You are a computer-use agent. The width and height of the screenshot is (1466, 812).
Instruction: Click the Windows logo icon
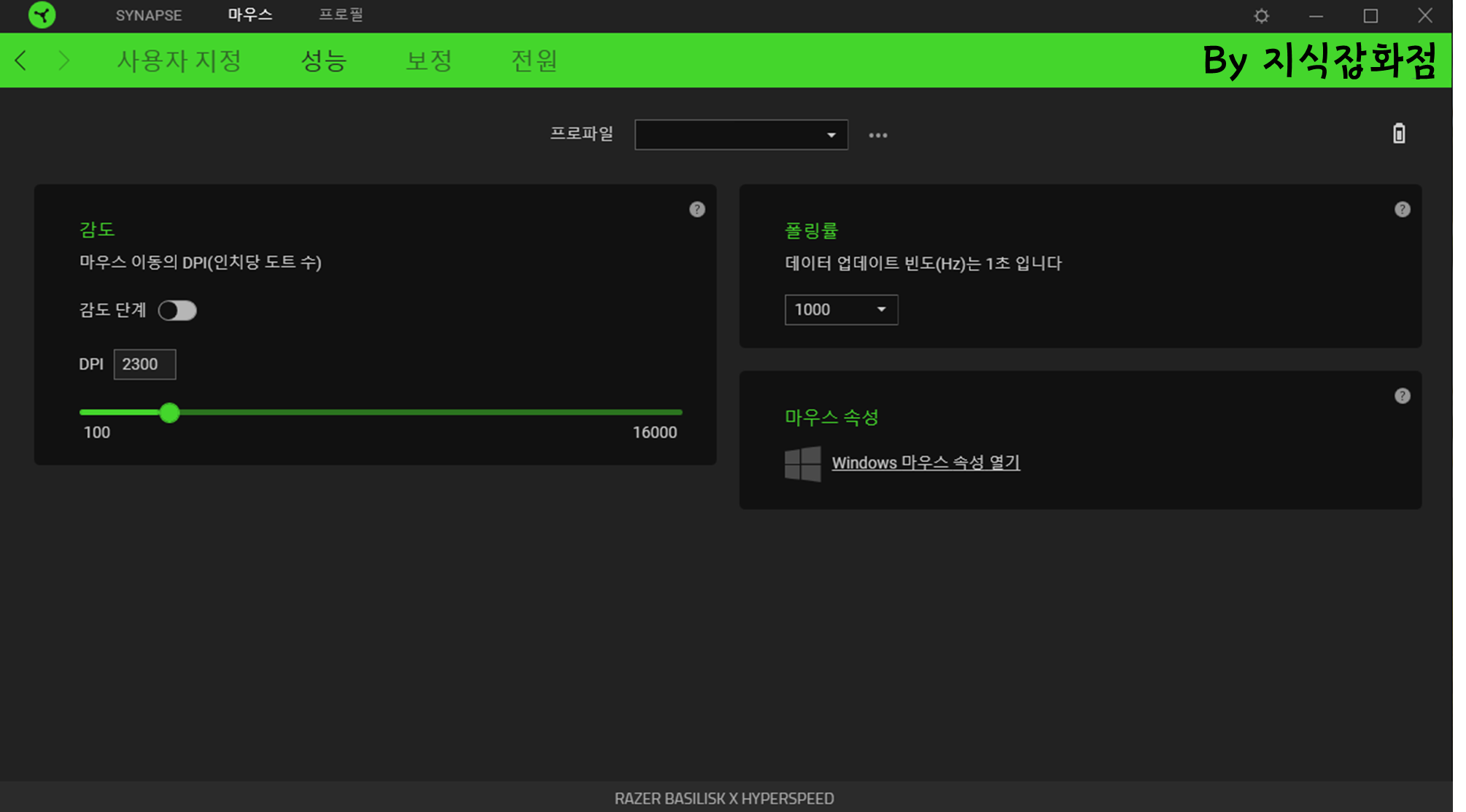tap(802, 464)
